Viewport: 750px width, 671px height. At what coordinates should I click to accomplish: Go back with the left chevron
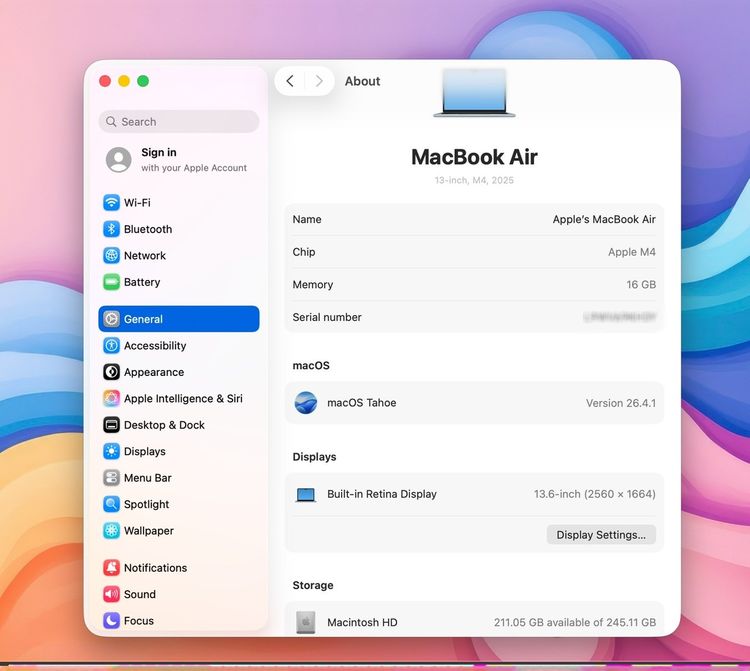click(290, 81)
